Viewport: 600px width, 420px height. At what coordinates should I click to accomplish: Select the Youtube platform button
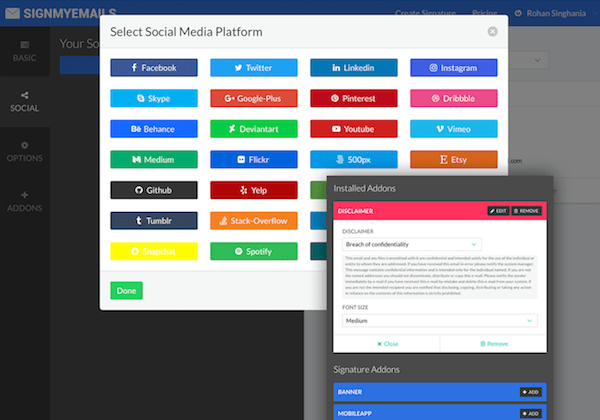click(354, 129)
